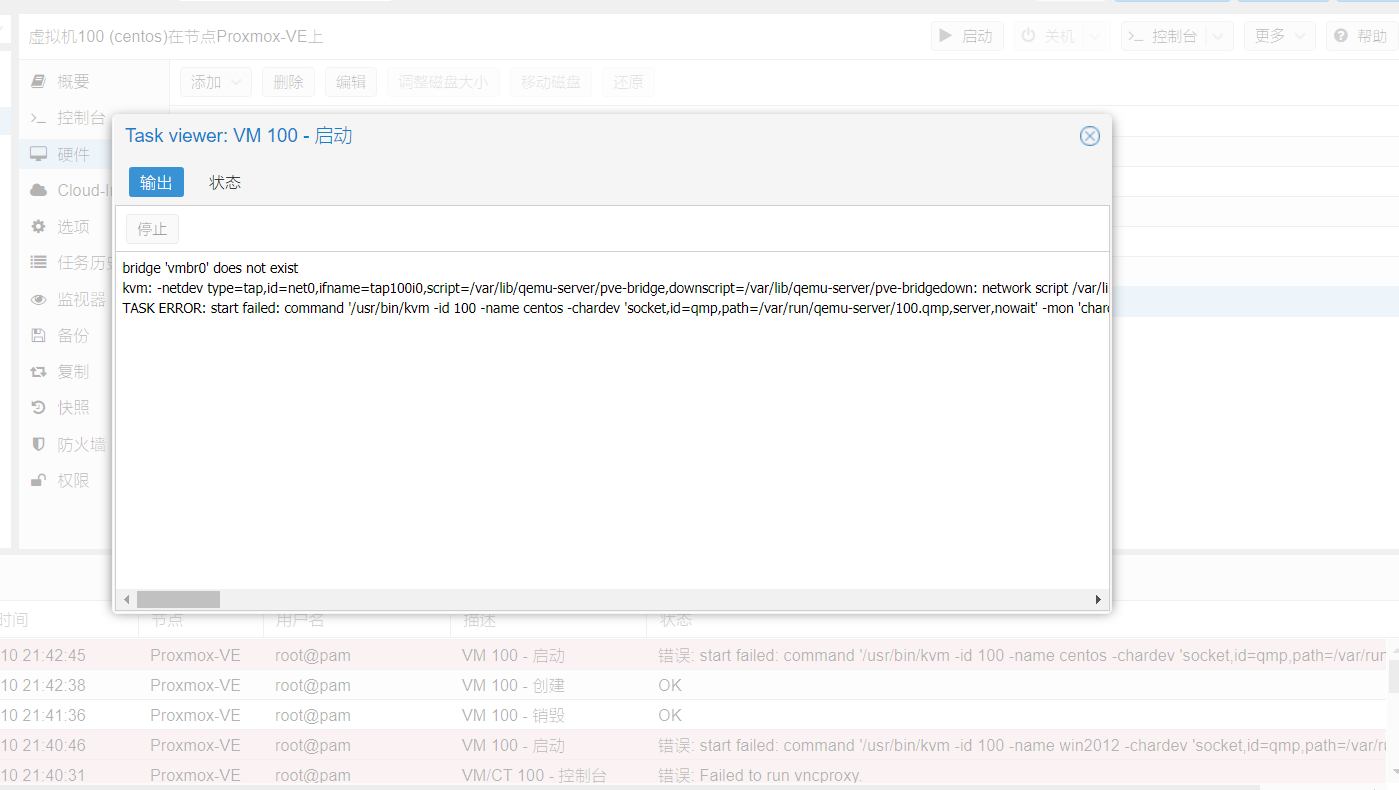Close the Task viewer dialog
This screenshot has width=1399, height=790.
pos(1089,136)
